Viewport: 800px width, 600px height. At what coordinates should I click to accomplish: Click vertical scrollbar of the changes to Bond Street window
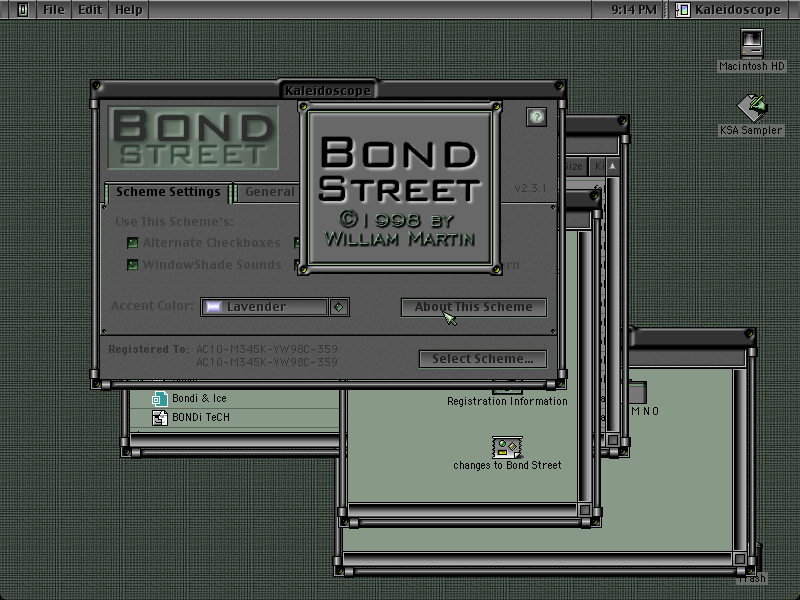click(x=585, y=367)
